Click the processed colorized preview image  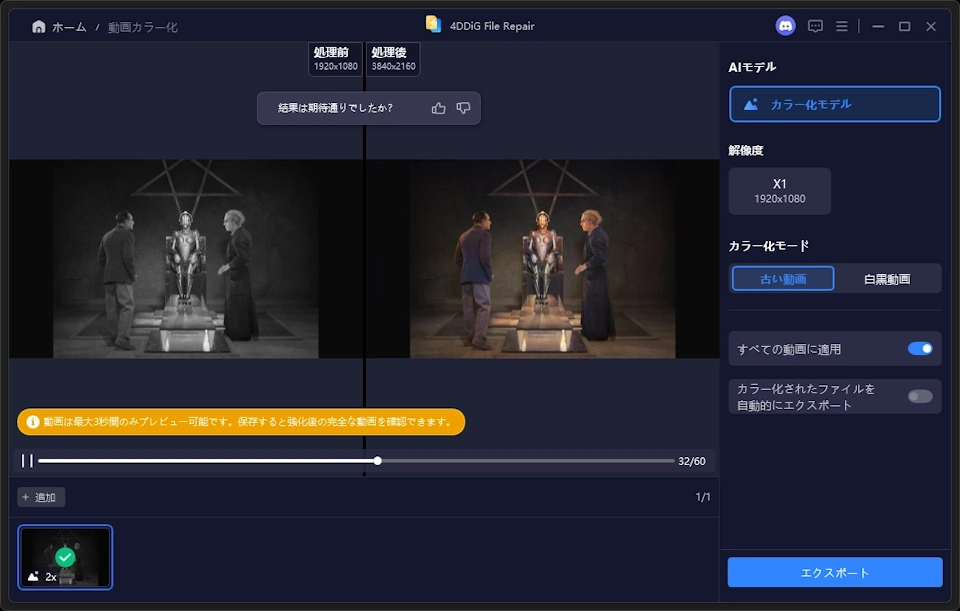coord(542,259)
